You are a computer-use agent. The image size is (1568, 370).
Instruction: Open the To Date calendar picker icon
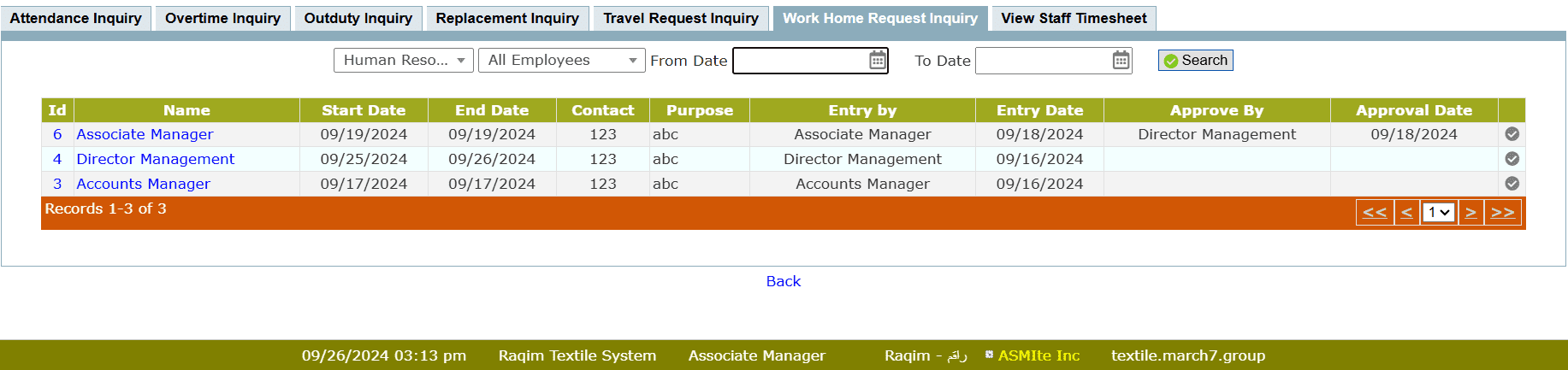click(1121, 60)
